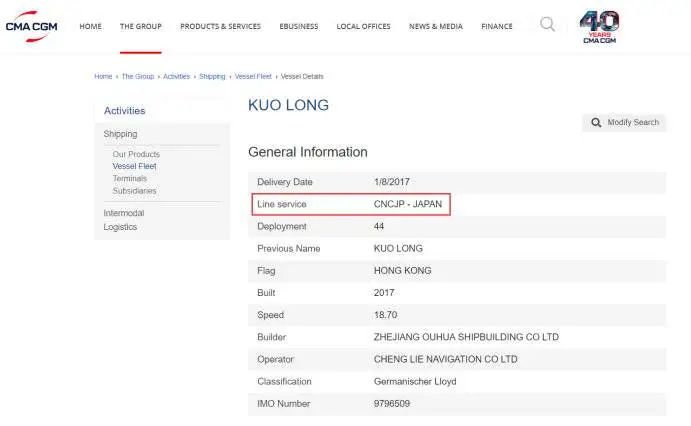Screen dimensions: 691x426
Task: Follow Vessel Fleet breadcrumb link
Action: coord(253,76)
